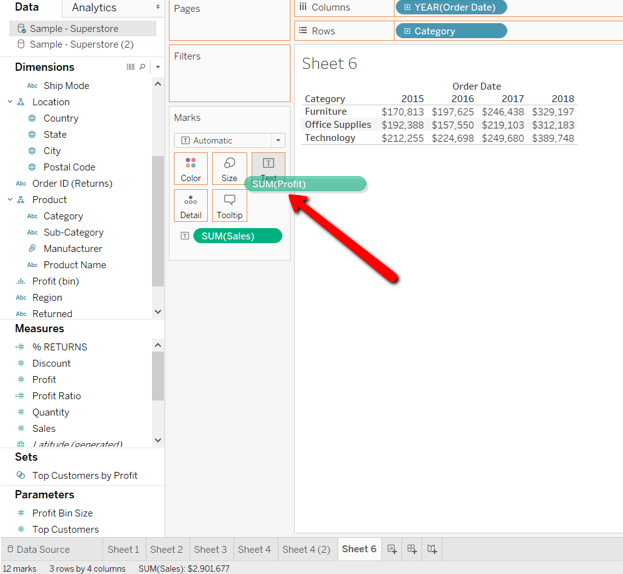
Task: Select the Order ID (Returns) dimension
Action: 72,183
